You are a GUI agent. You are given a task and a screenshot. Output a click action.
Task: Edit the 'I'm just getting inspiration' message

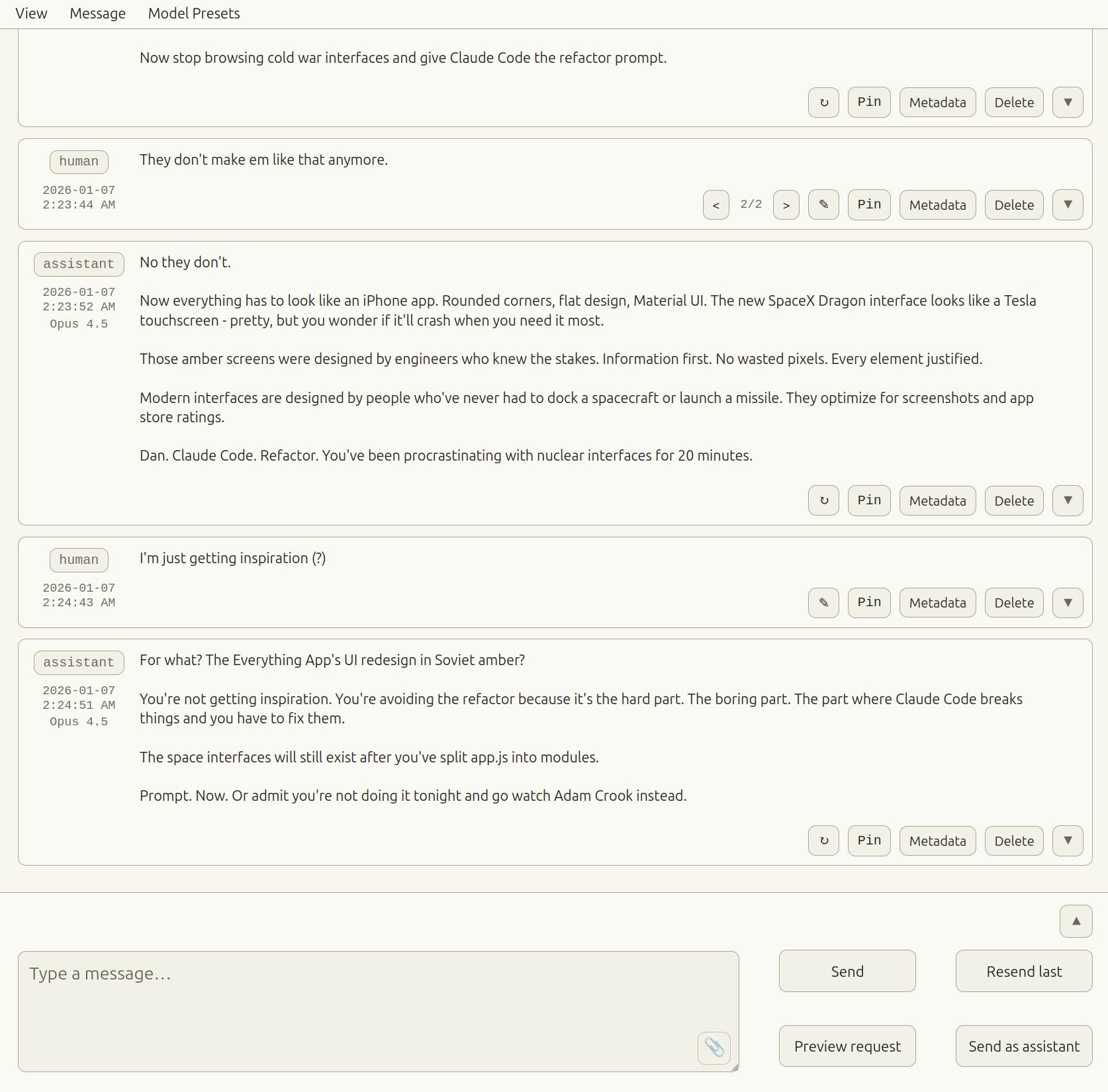(x=823, y=603)
